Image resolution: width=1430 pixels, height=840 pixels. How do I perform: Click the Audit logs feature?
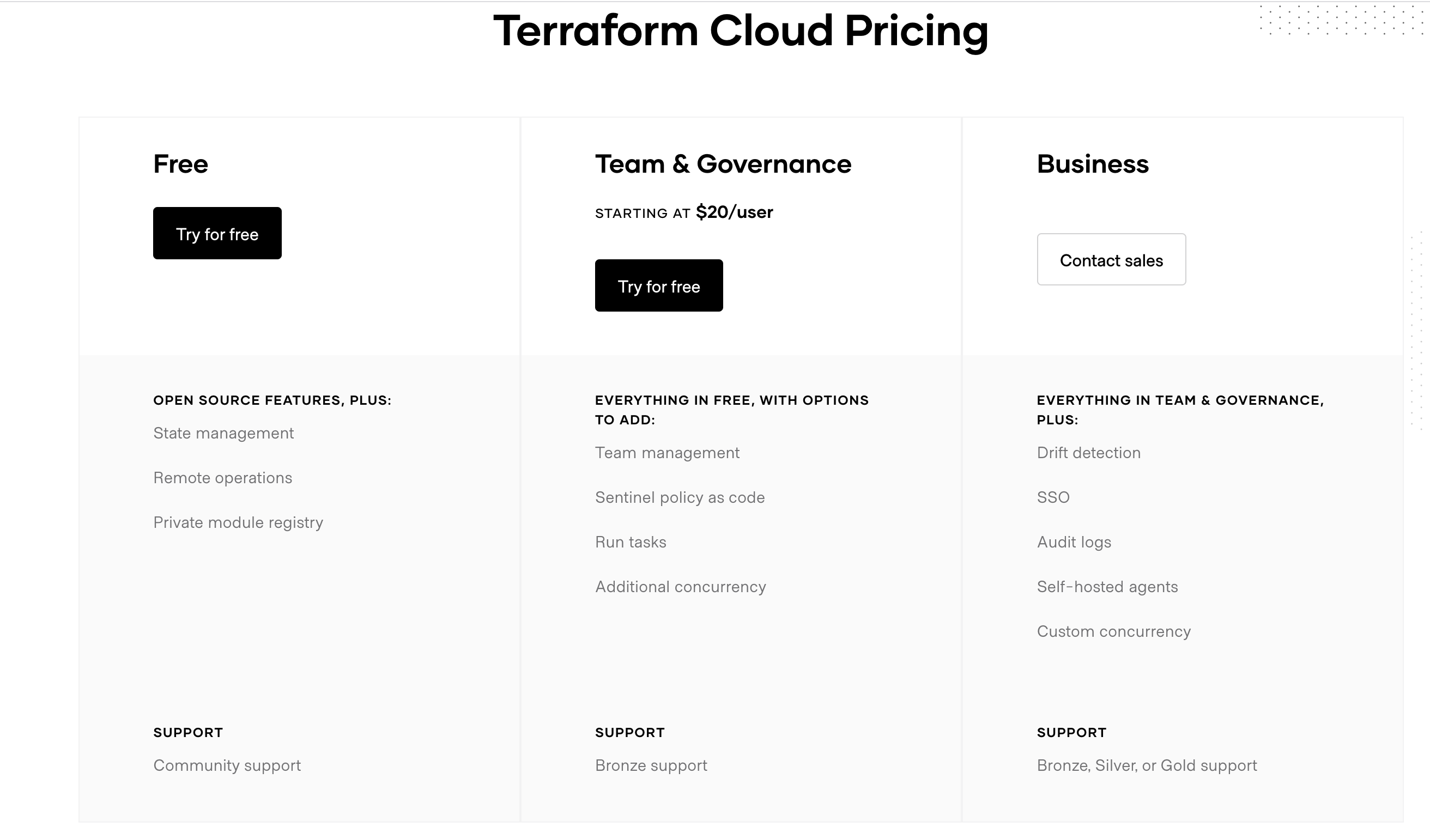click(1074, 542)
